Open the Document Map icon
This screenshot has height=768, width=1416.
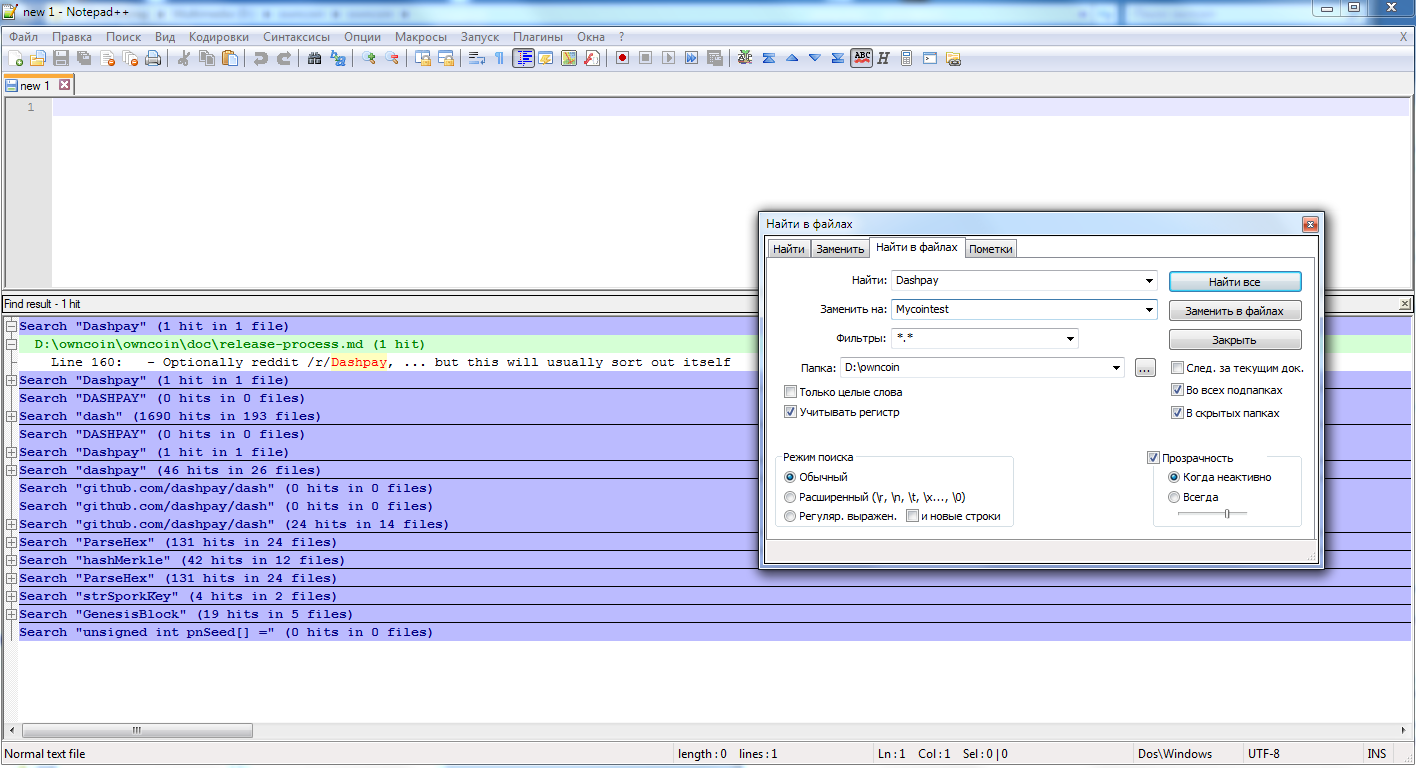pyautogui.click(x=569, y=58)
